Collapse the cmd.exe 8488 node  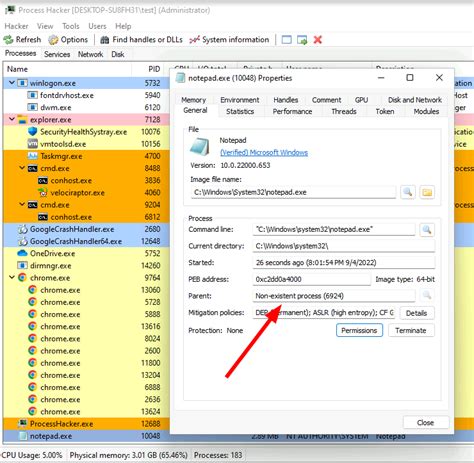(22, 168)
